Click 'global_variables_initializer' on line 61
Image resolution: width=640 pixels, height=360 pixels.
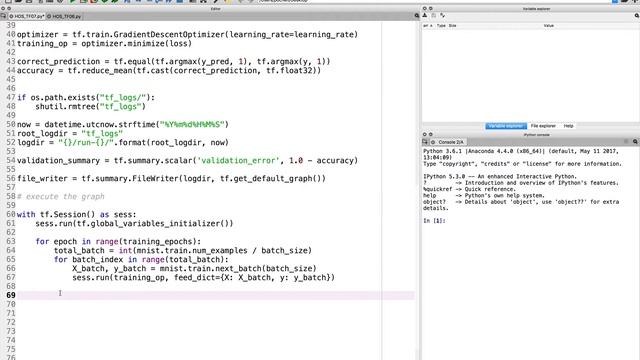coord(156,224)
